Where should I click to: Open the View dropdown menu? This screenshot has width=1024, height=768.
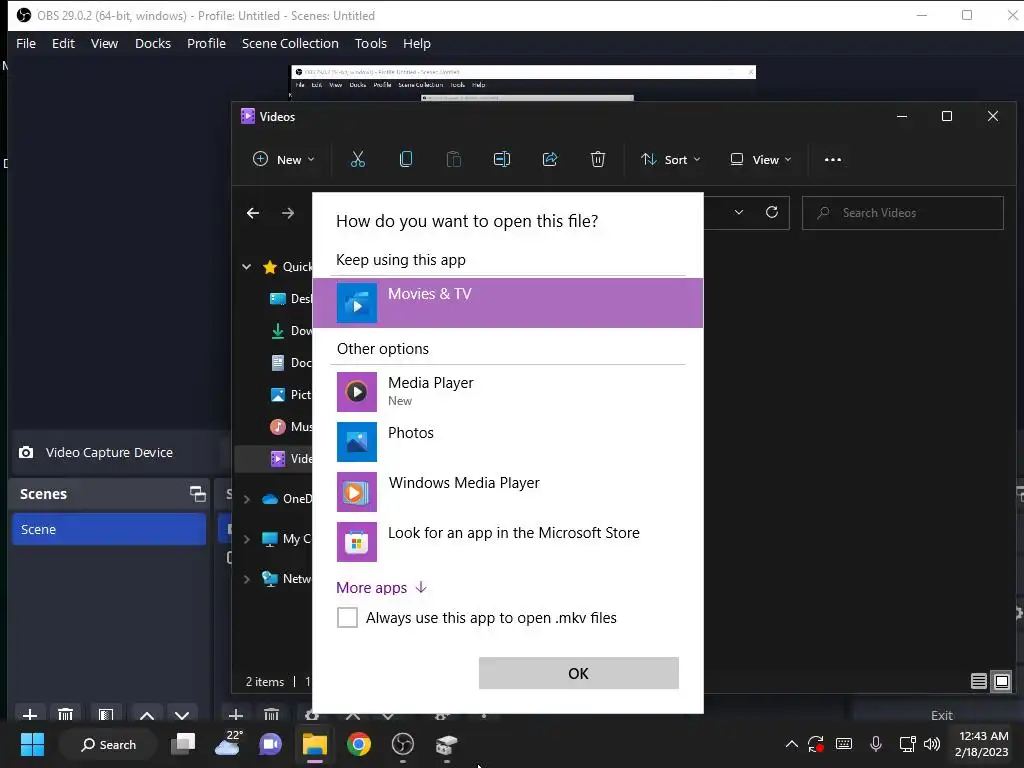pos(761,159)
